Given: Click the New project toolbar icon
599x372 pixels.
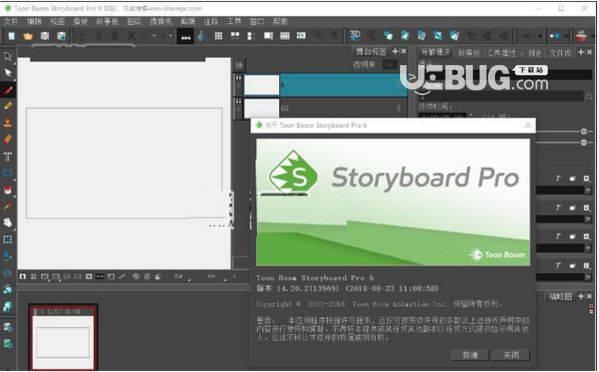Looking at the screenshot, I should click(x=12, y=36).
